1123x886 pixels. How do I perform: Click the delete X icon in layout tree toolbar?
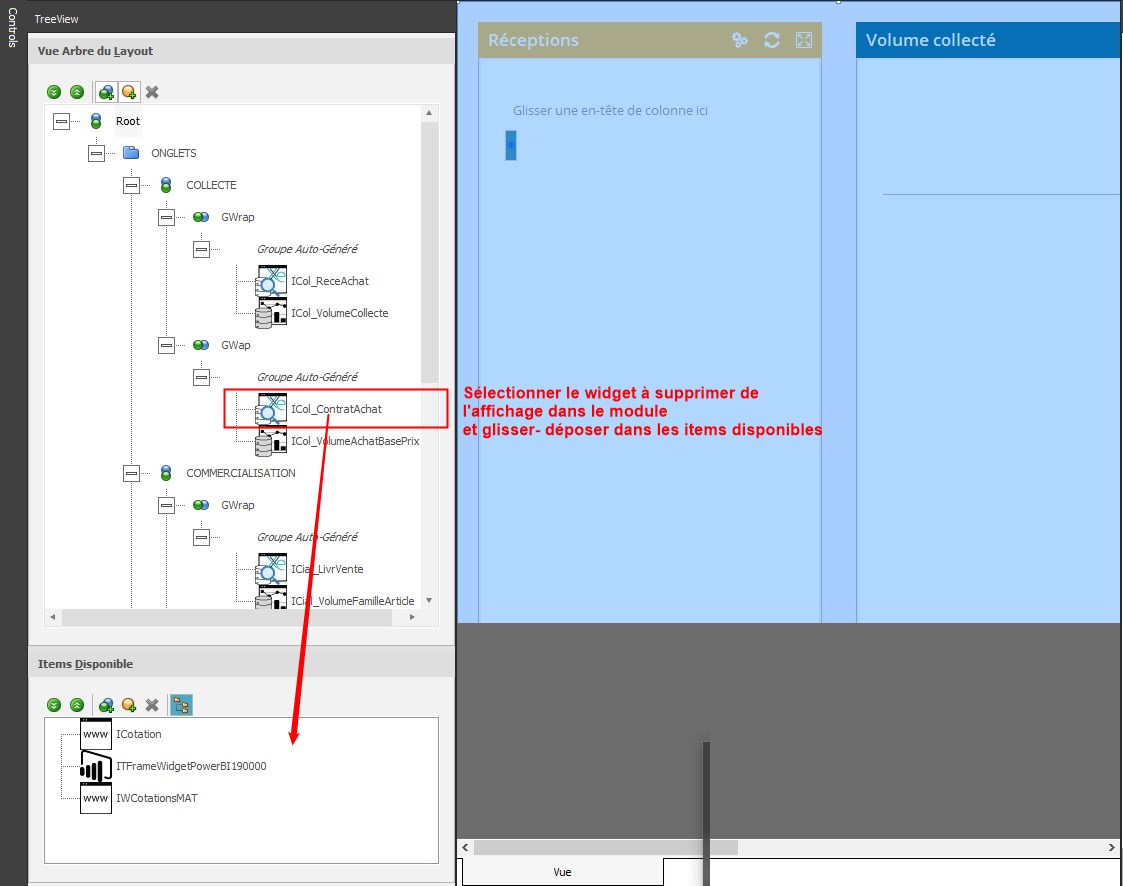tap(152, 92)
